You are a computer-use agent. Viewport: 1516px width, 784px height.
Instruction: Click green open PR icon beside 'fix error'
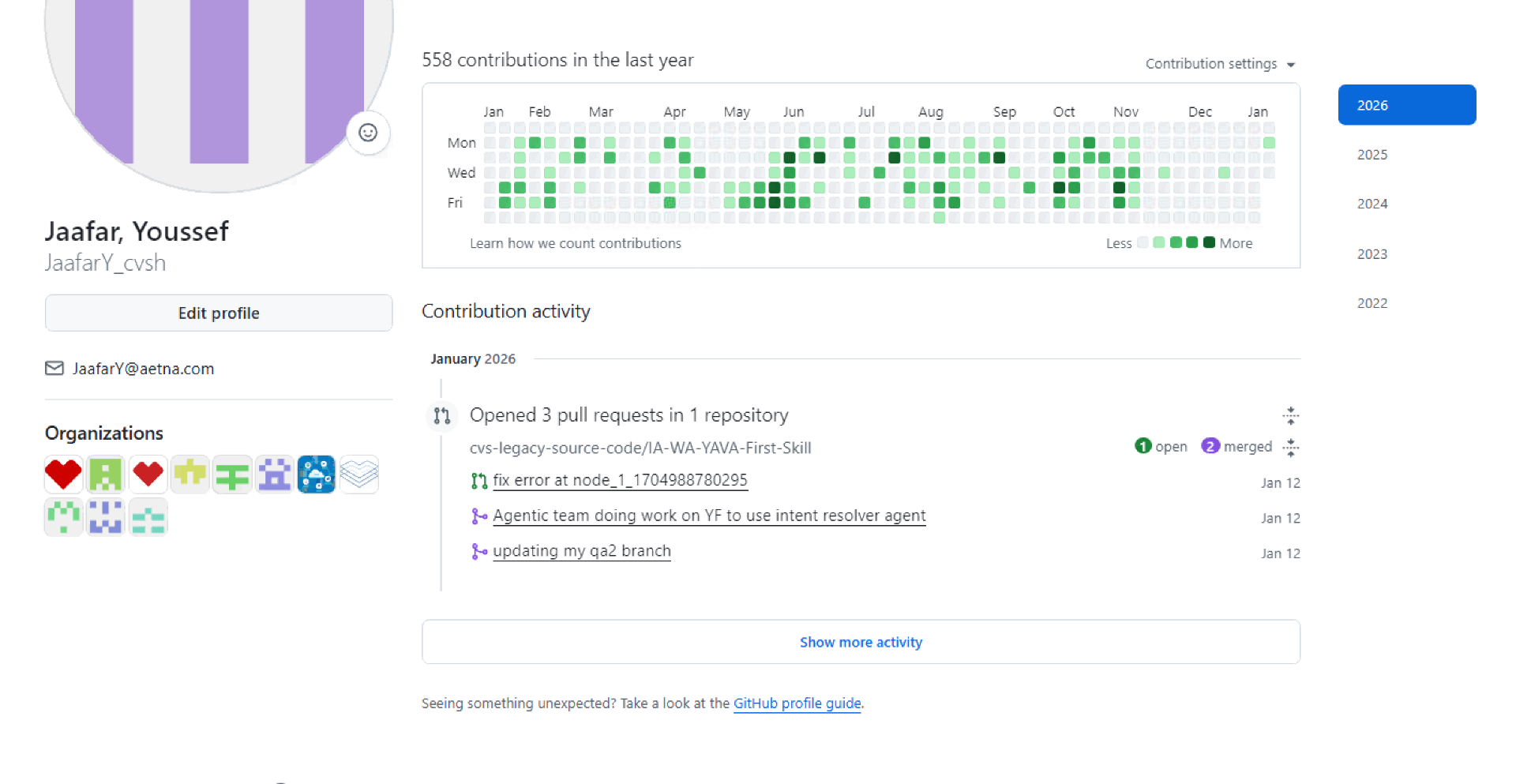[479, 481]
